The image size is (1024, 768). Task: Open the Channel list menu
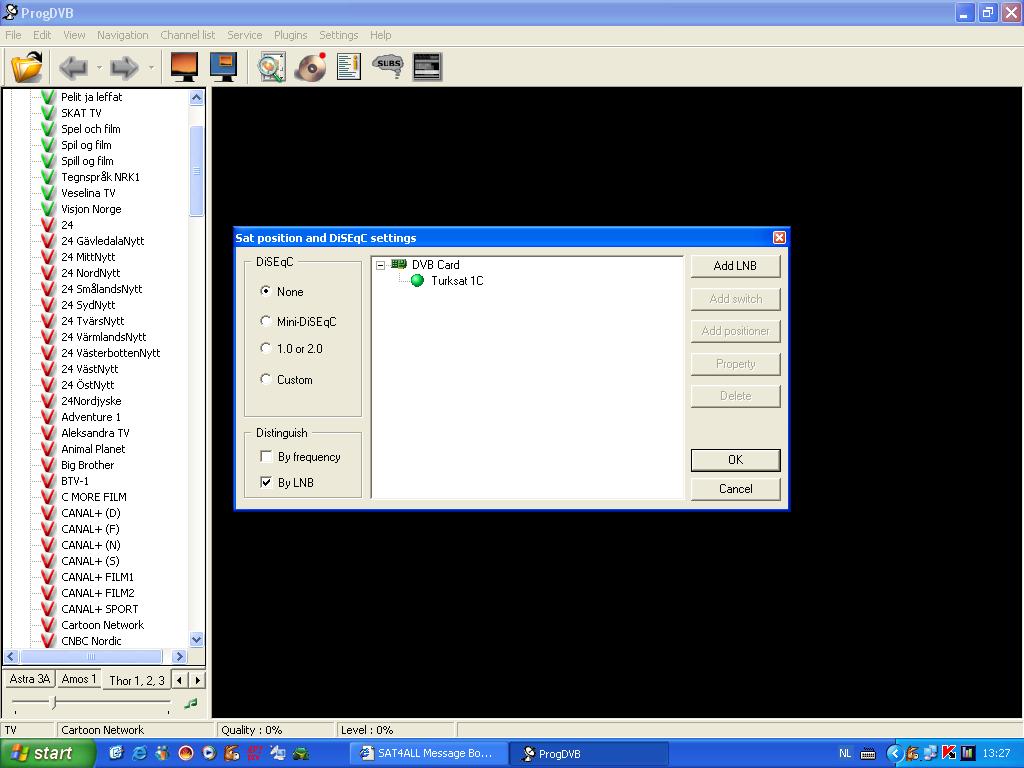pyautogui.click(x=187, y=35)
